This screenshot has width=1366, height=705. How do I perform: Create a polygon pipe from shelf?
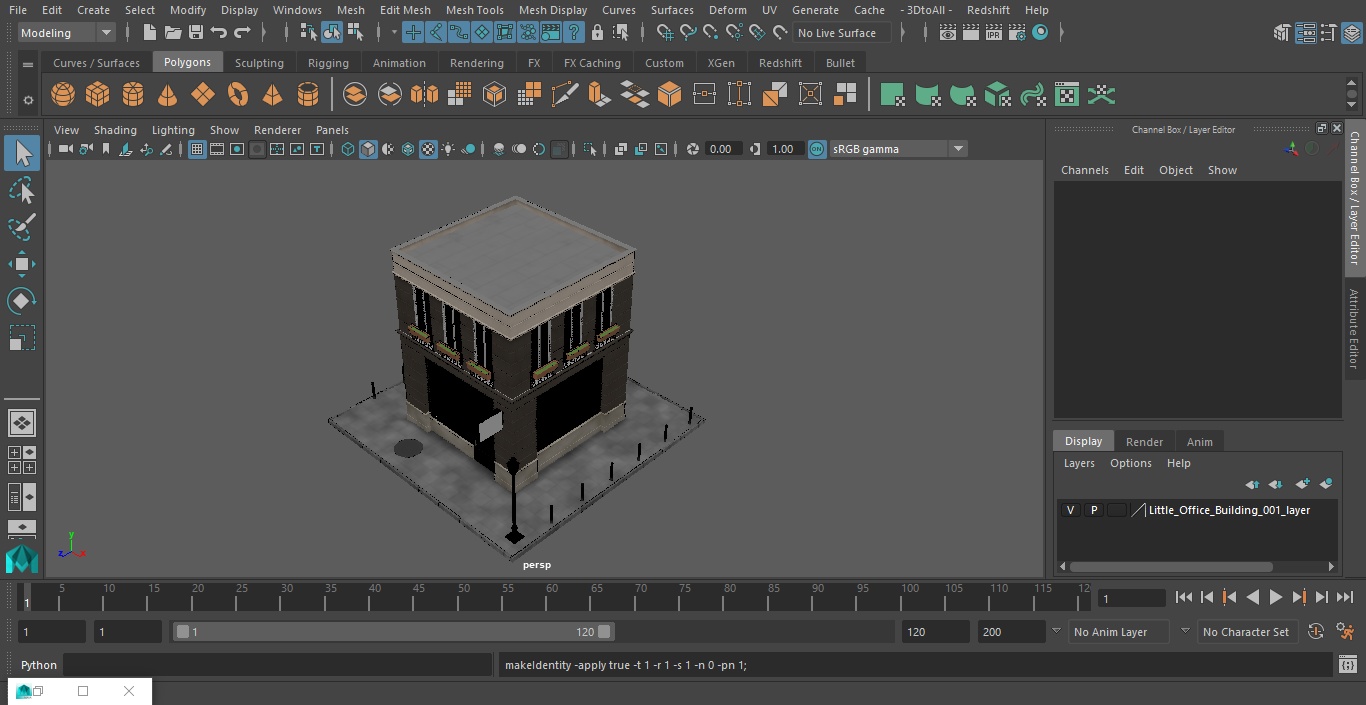point(308,95)
